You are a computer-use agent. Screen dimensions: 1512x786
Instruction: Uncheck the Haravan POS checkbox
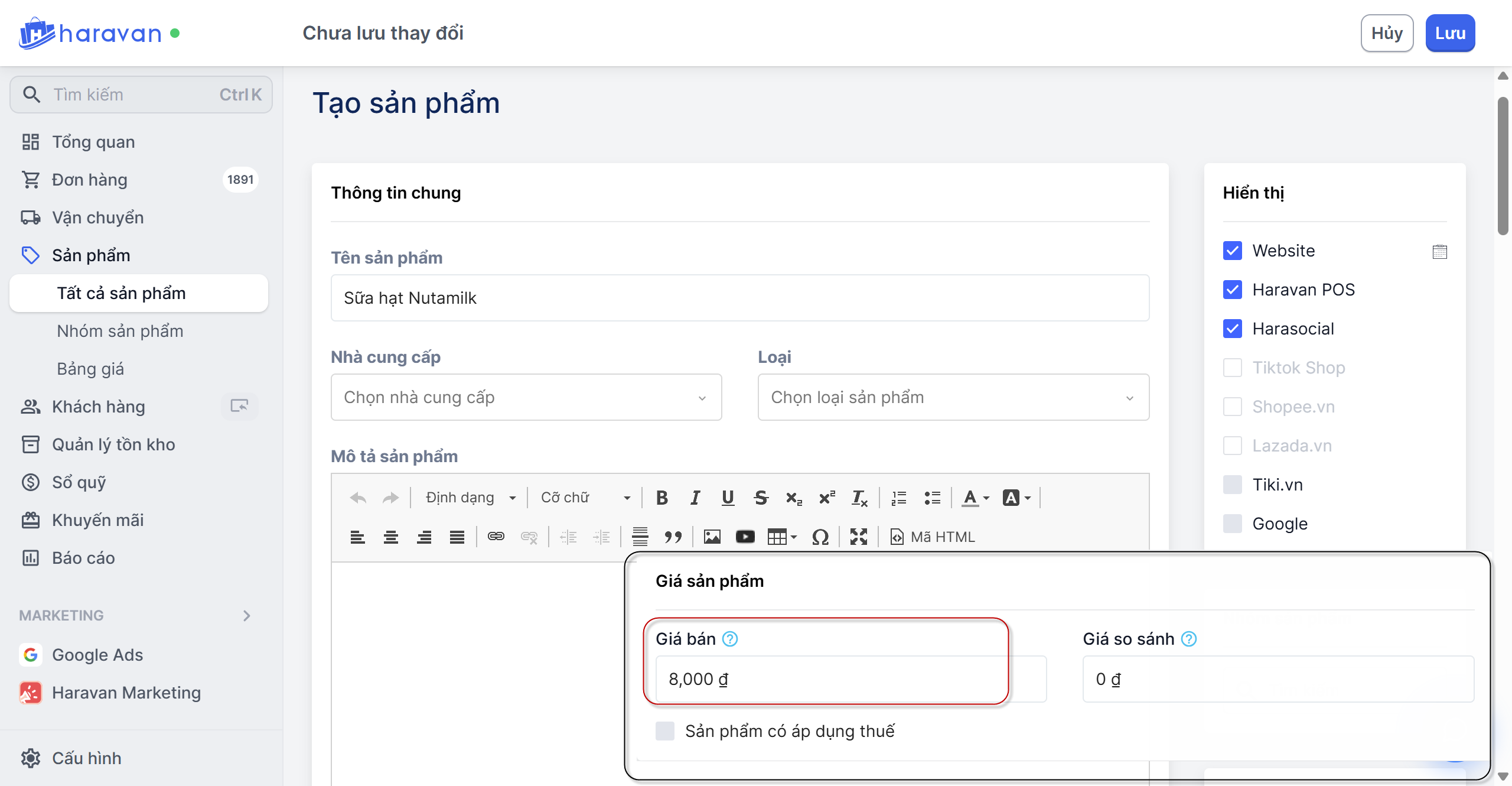pos(1233,290)
